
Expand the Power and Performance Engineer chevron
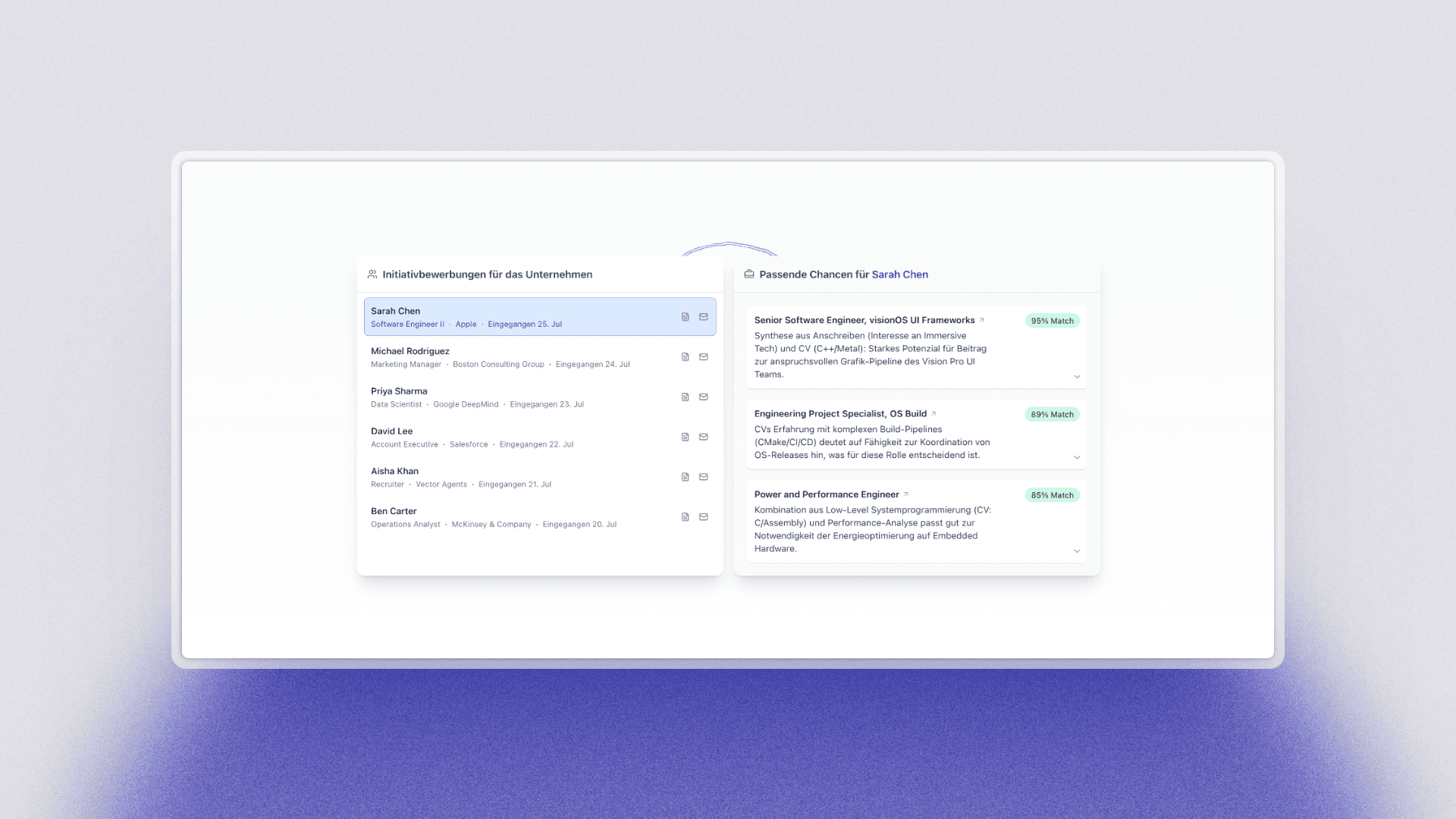click(x=1077, y=551)
